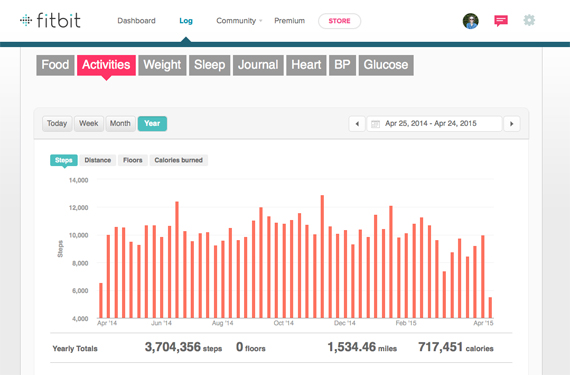The width and height of the screenshot is (570, 375).
Task: Open the user profile avatar
Action: pyautogui.click(x=470, y=21)
